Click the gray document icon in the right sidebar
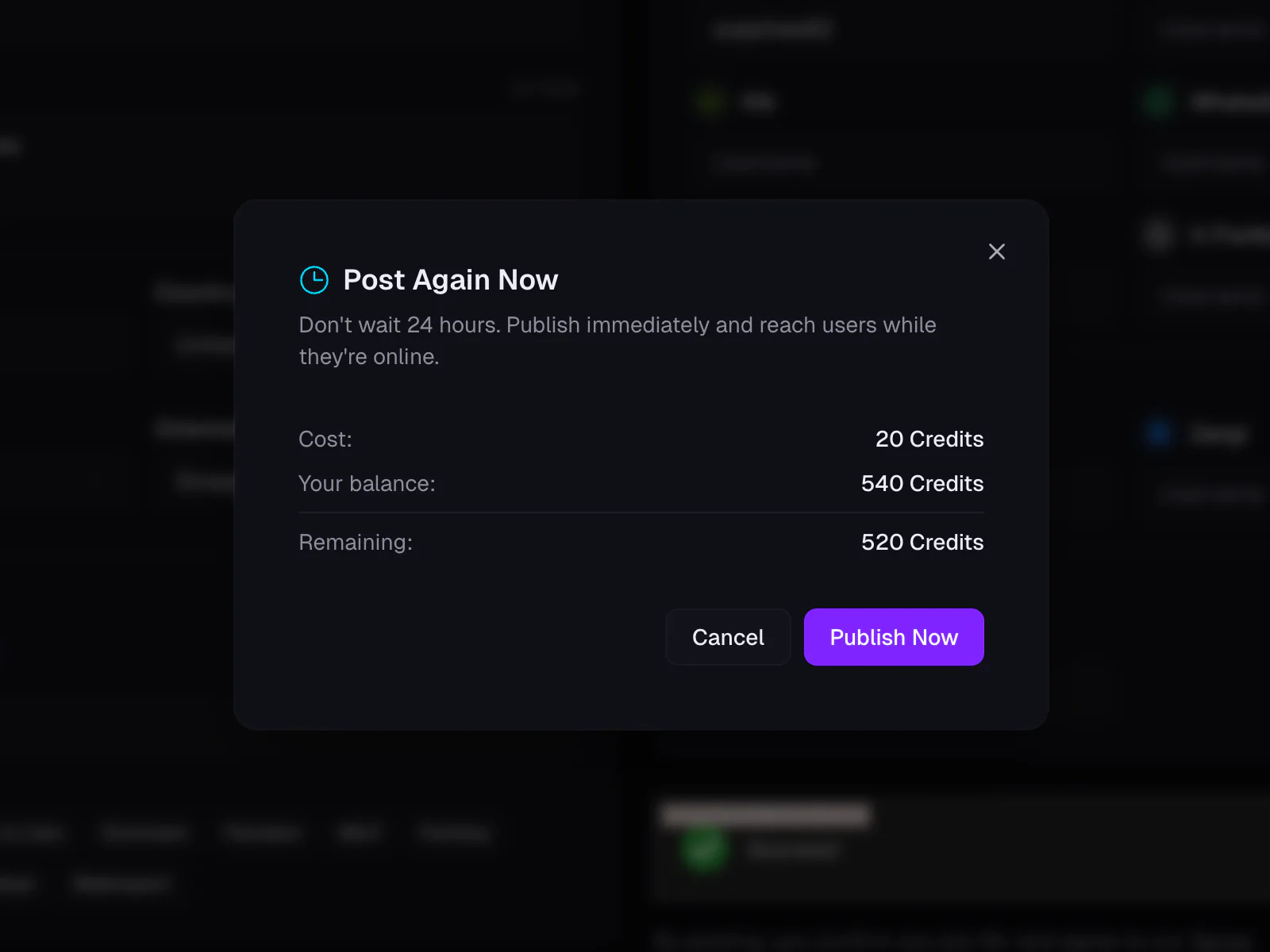This screenshot has width=1270, height=952. [x=1156, y=232]
